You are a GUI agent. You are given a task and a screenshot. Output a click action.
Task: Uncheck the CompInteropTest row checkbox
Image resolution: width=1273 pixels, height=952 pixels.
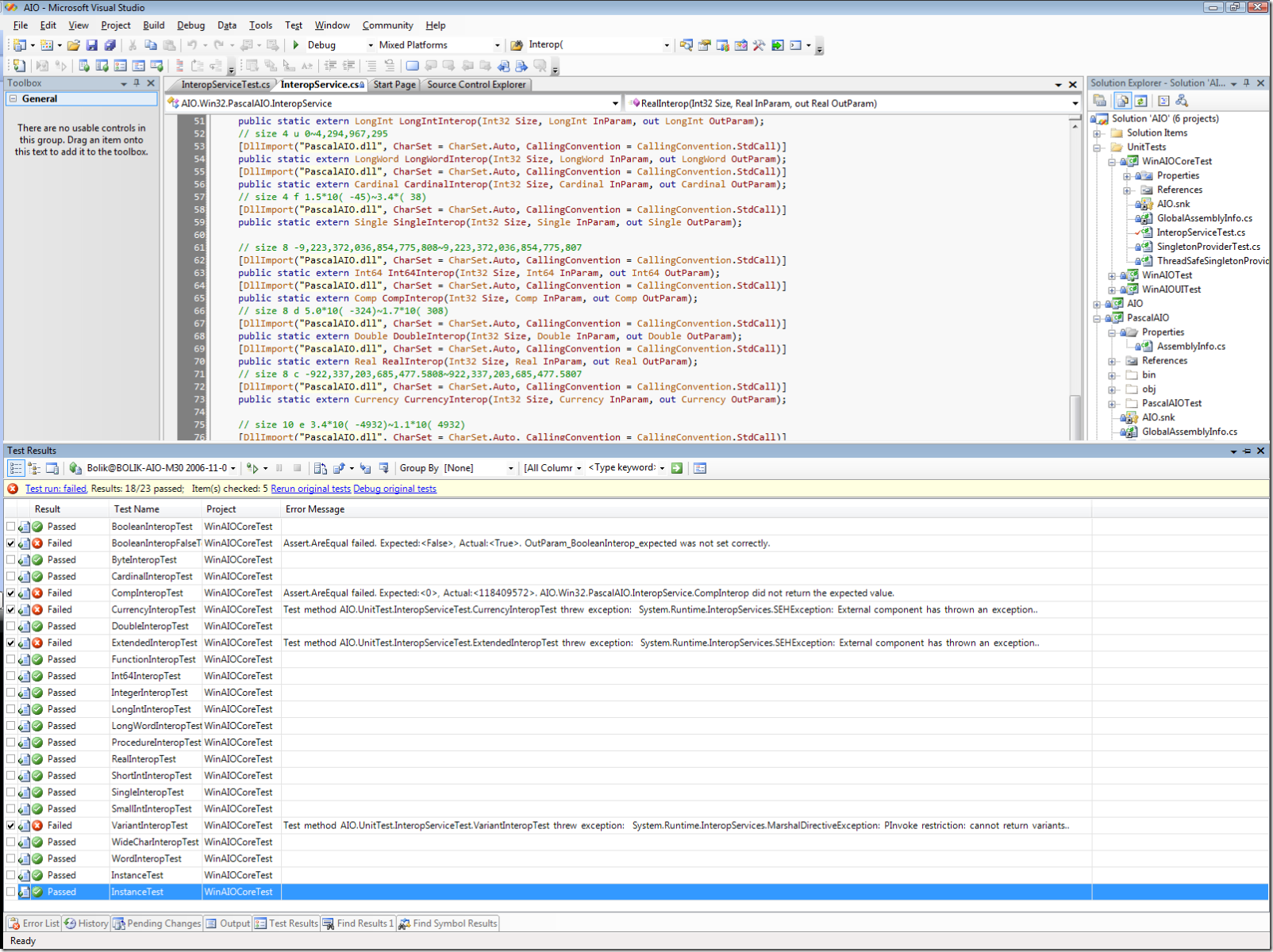point(10,593)
